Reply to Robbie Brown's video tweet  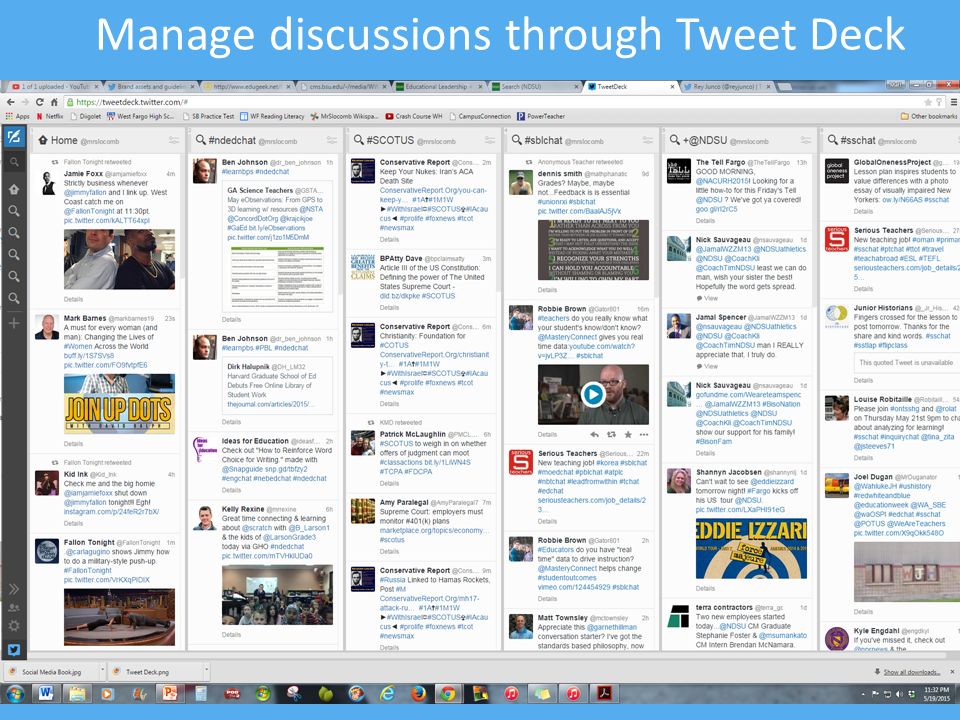[x=594, y=435]
